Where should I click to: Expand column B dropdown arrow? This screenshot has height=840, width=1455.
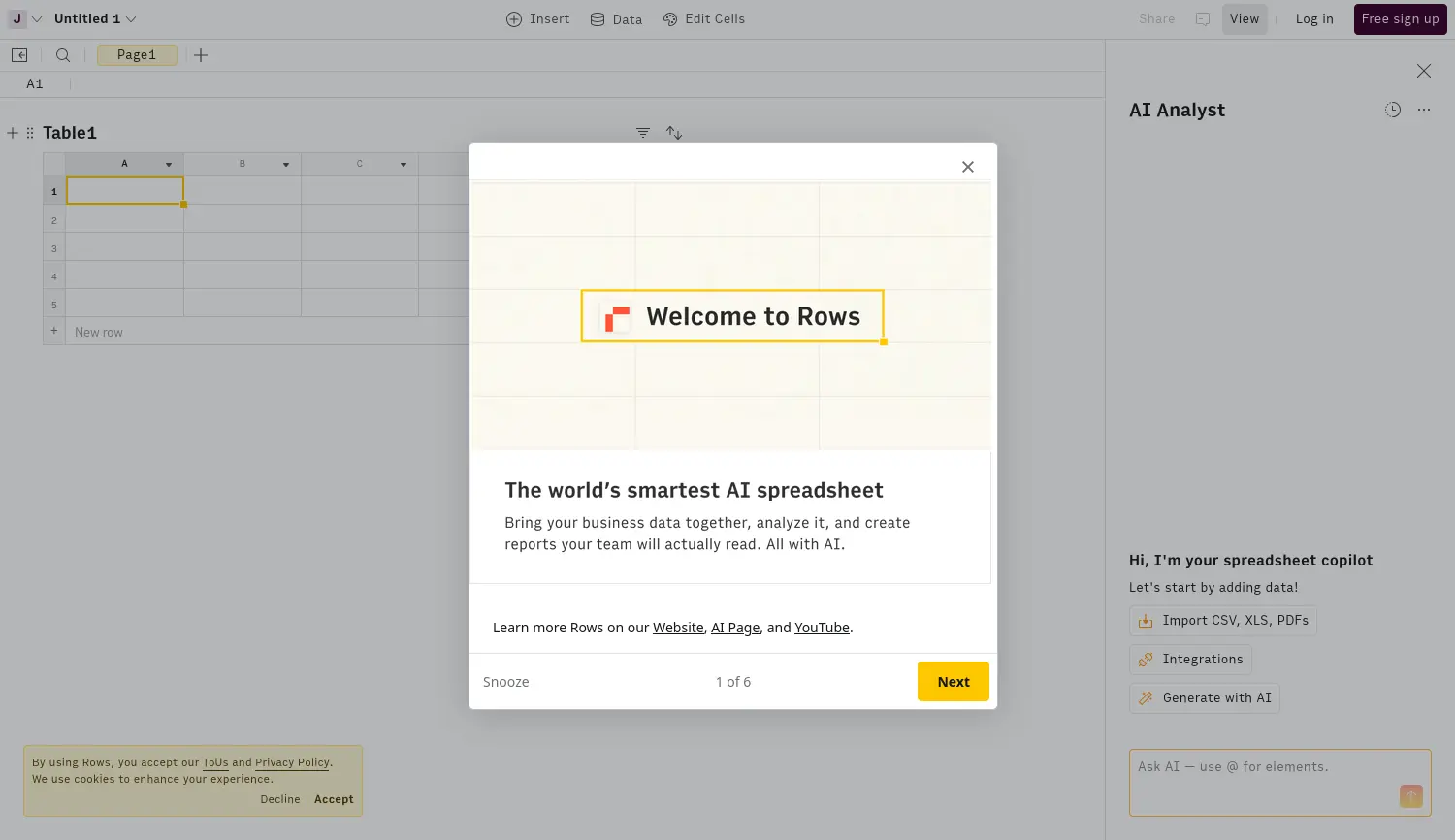tap(286, 165)
